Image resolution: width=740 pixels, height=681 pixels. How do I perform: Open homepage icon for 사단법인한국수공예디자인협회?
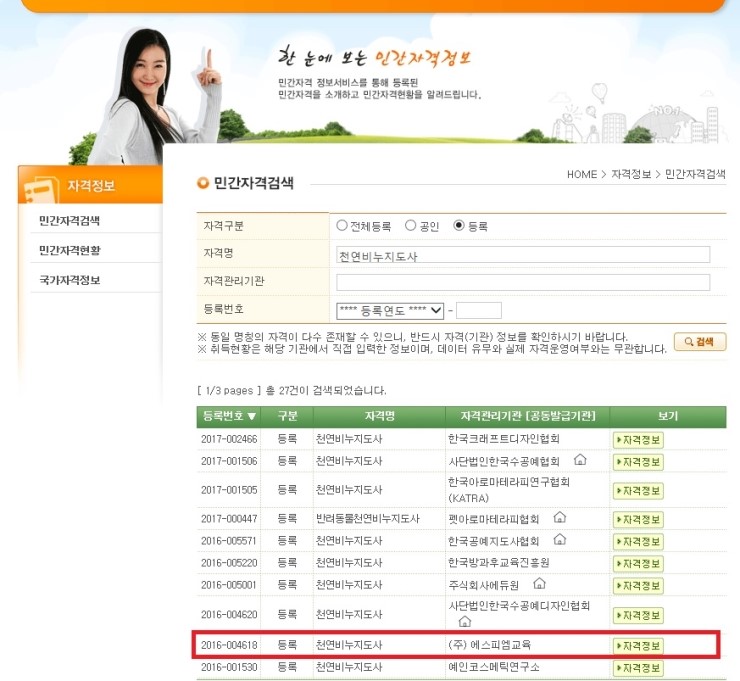coord(465,621)
